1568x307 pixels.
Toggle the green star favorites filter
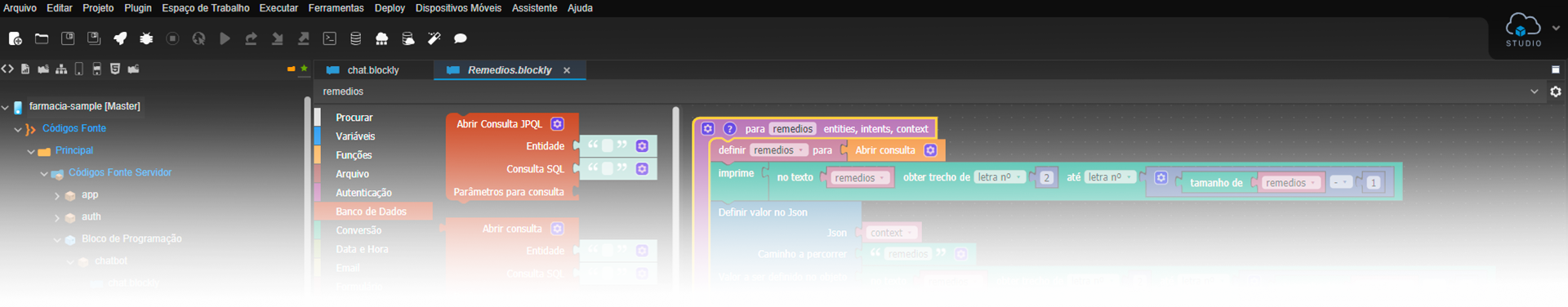(304, 69)
